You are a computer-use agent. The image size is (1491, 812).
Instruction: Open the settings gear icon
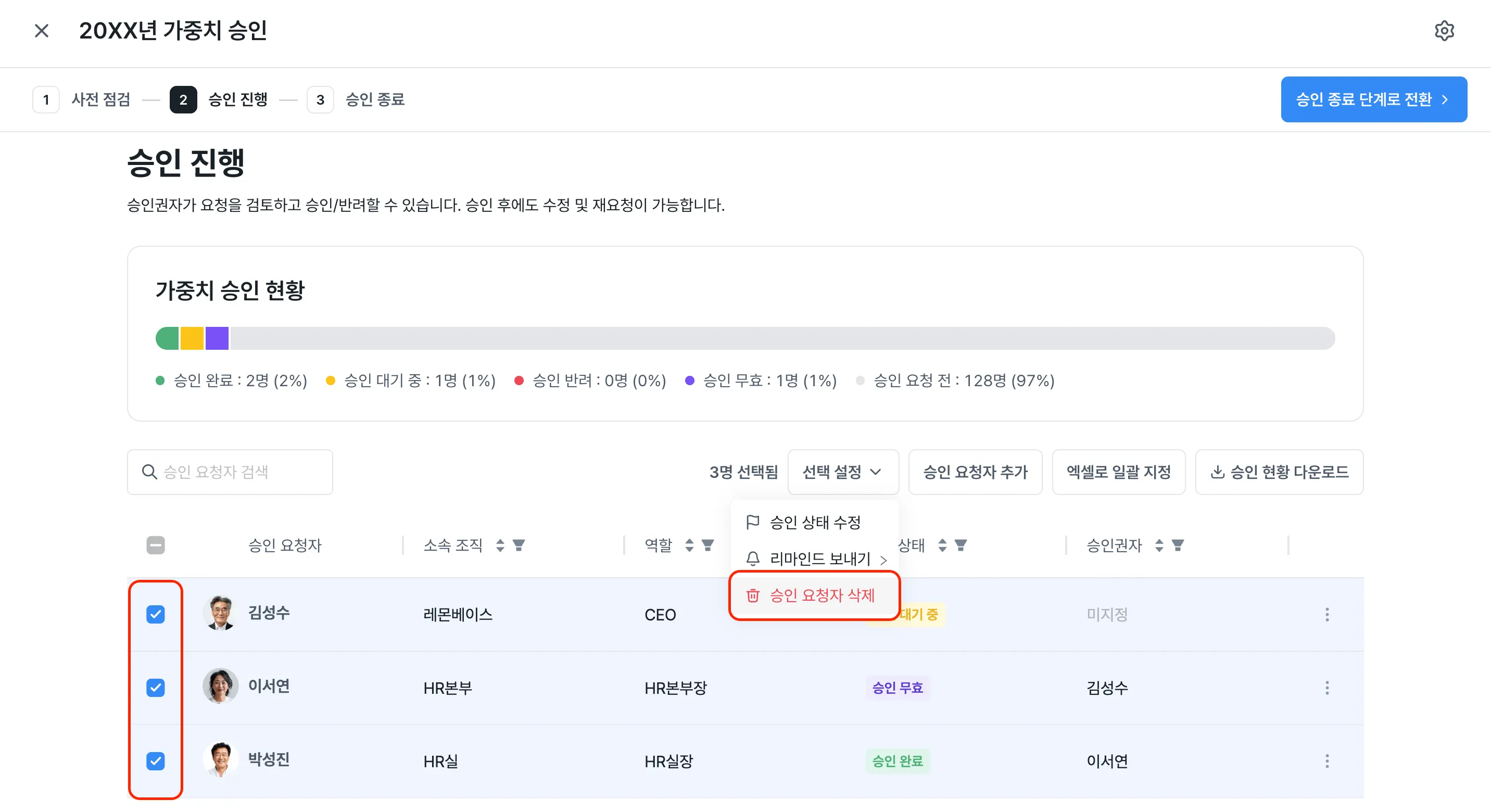tap(1444, 31)
